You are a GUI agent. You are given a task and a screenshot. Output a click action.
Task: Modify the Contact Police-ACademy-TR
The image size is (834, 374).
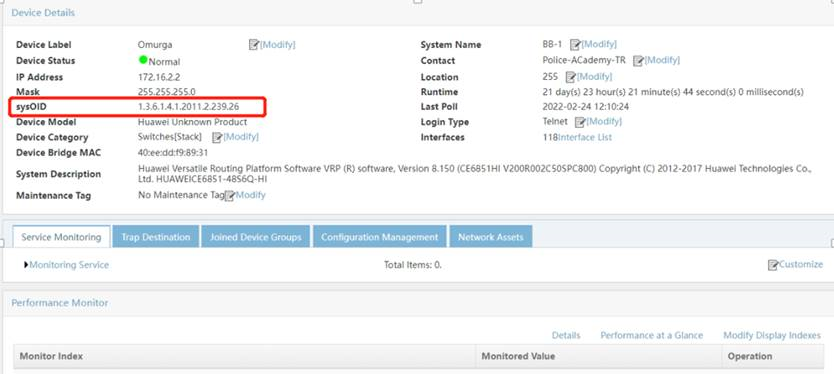[662, 60]
